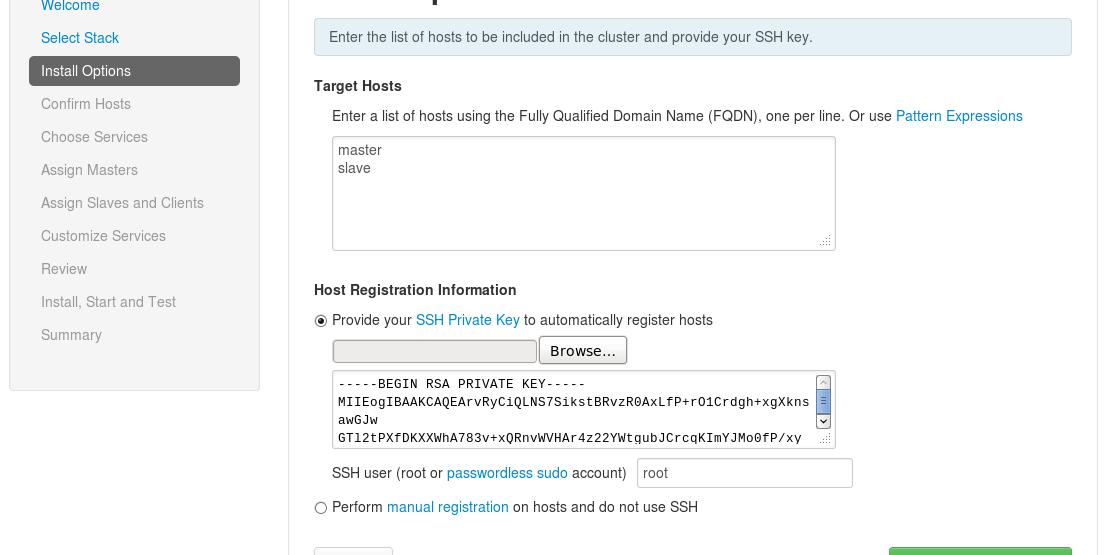Choose the 'Perform manual registration' radio option
Image resolution: width=1111 pixels, height=555 pixels.
(x=321, y=508)
